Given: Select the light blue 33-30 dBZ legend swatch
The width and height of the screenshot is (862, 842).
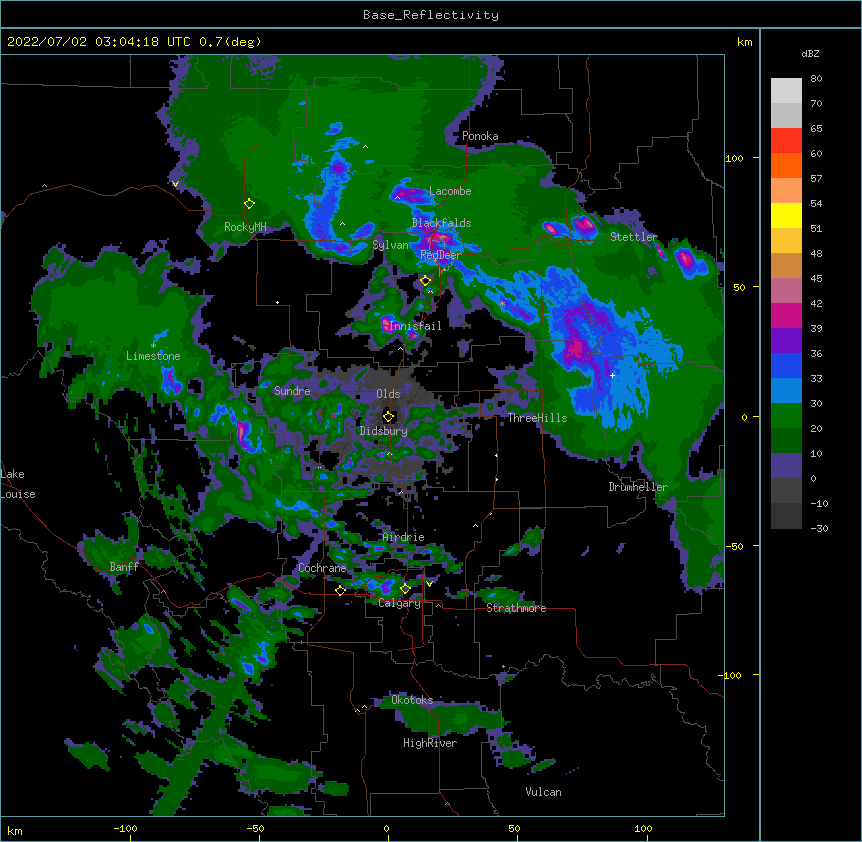Looking at the screenshot, I should pyautogui.click(x=786, y=391).
